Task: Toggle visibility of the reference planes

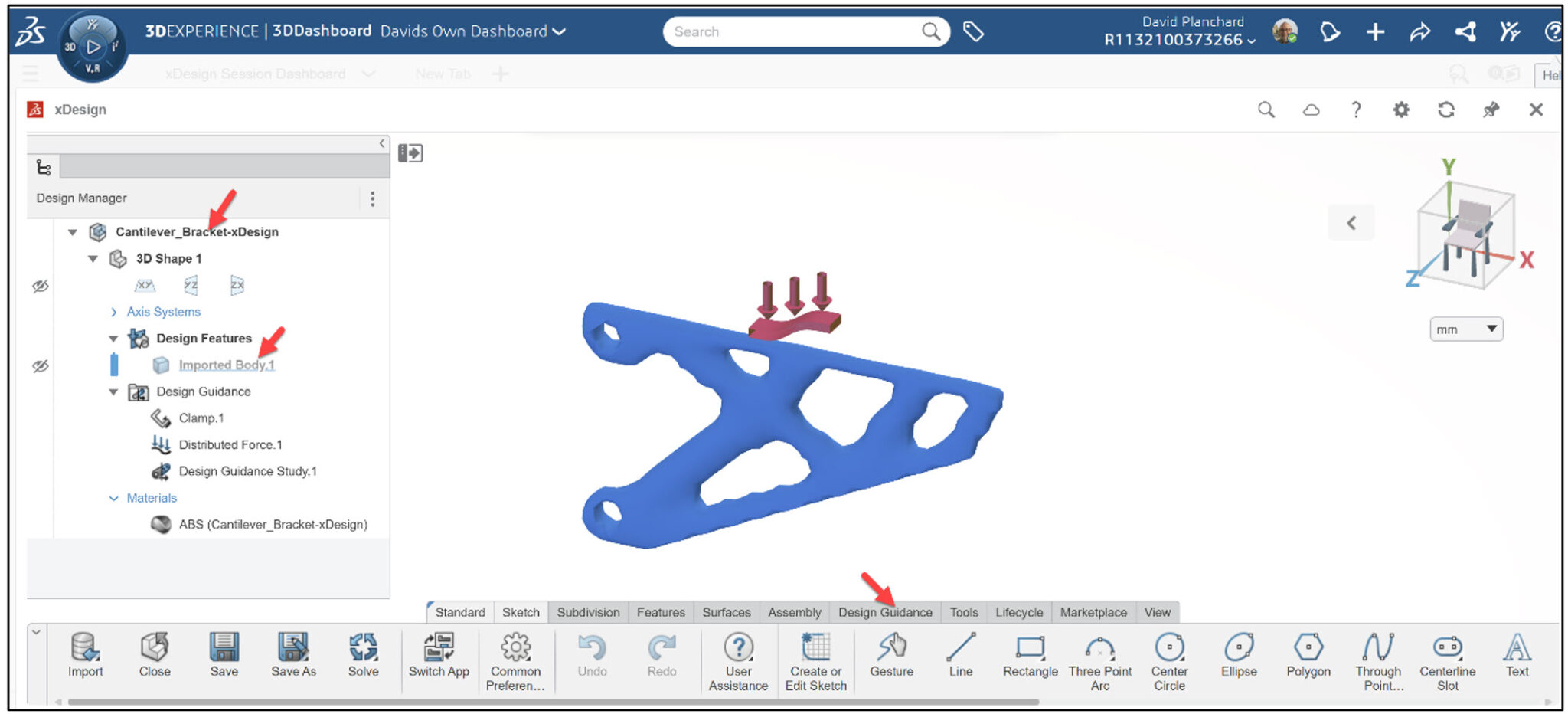Action: pyautogui.click(x=41, y=286)
